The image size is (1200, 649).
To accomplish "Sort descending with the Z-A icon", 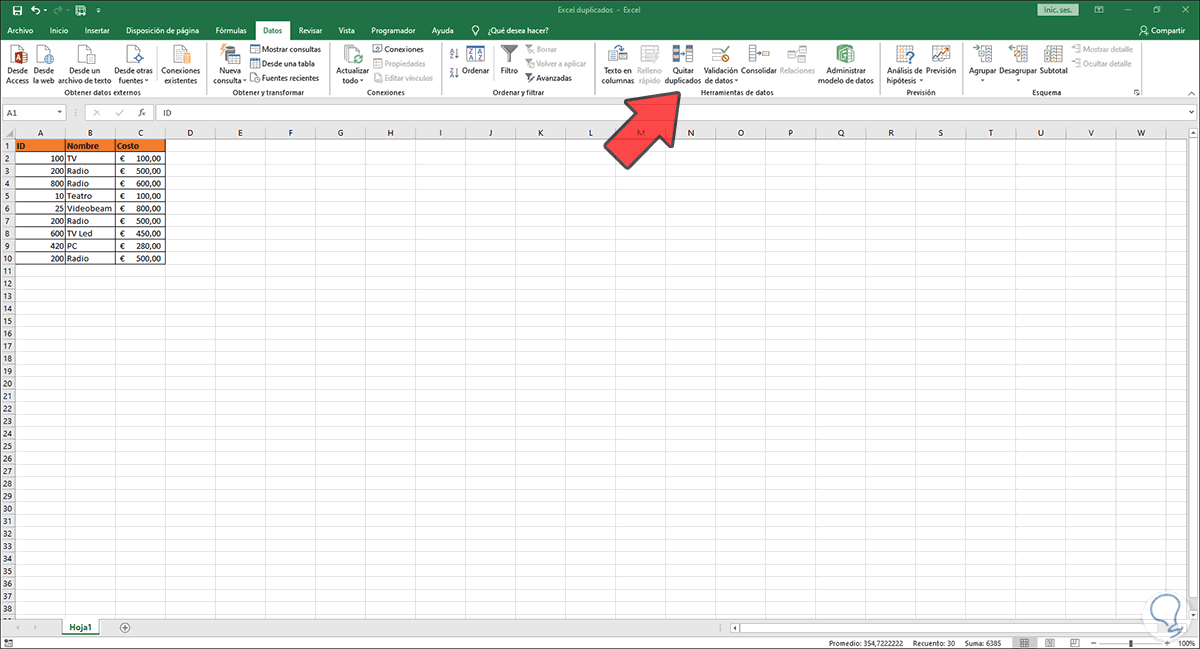I will pos(454,72).
